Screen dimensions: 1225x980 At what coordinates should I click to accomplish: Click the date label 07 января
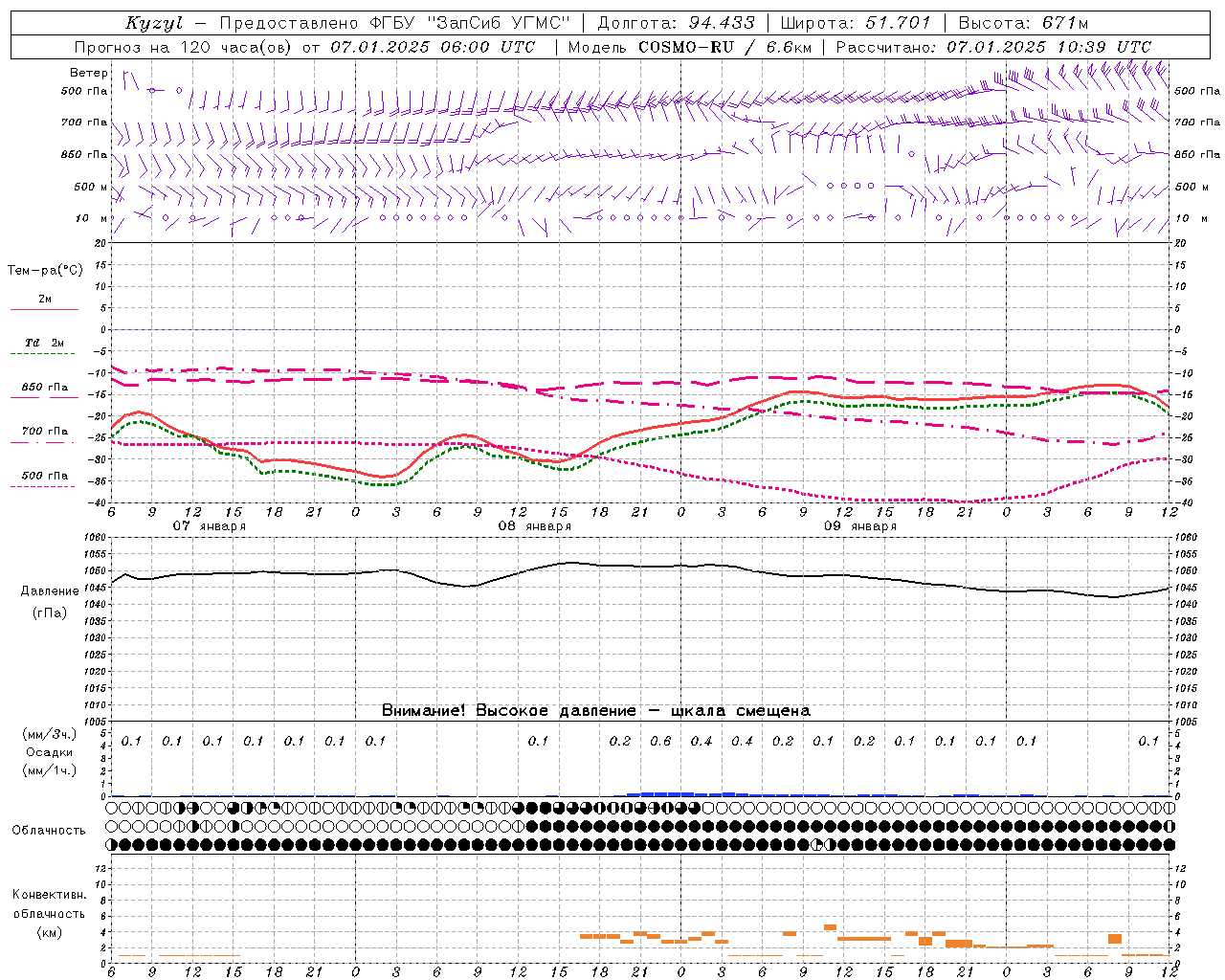(209, 526)
